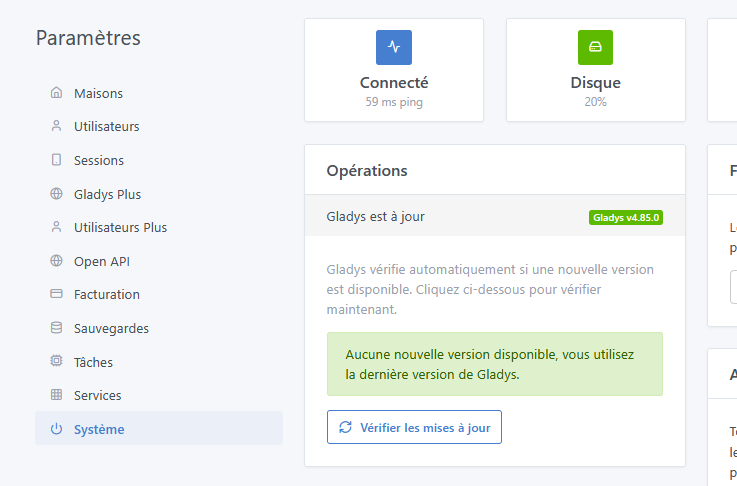
Task: Click the Paramètres page heading
Action: pos(88,38)
